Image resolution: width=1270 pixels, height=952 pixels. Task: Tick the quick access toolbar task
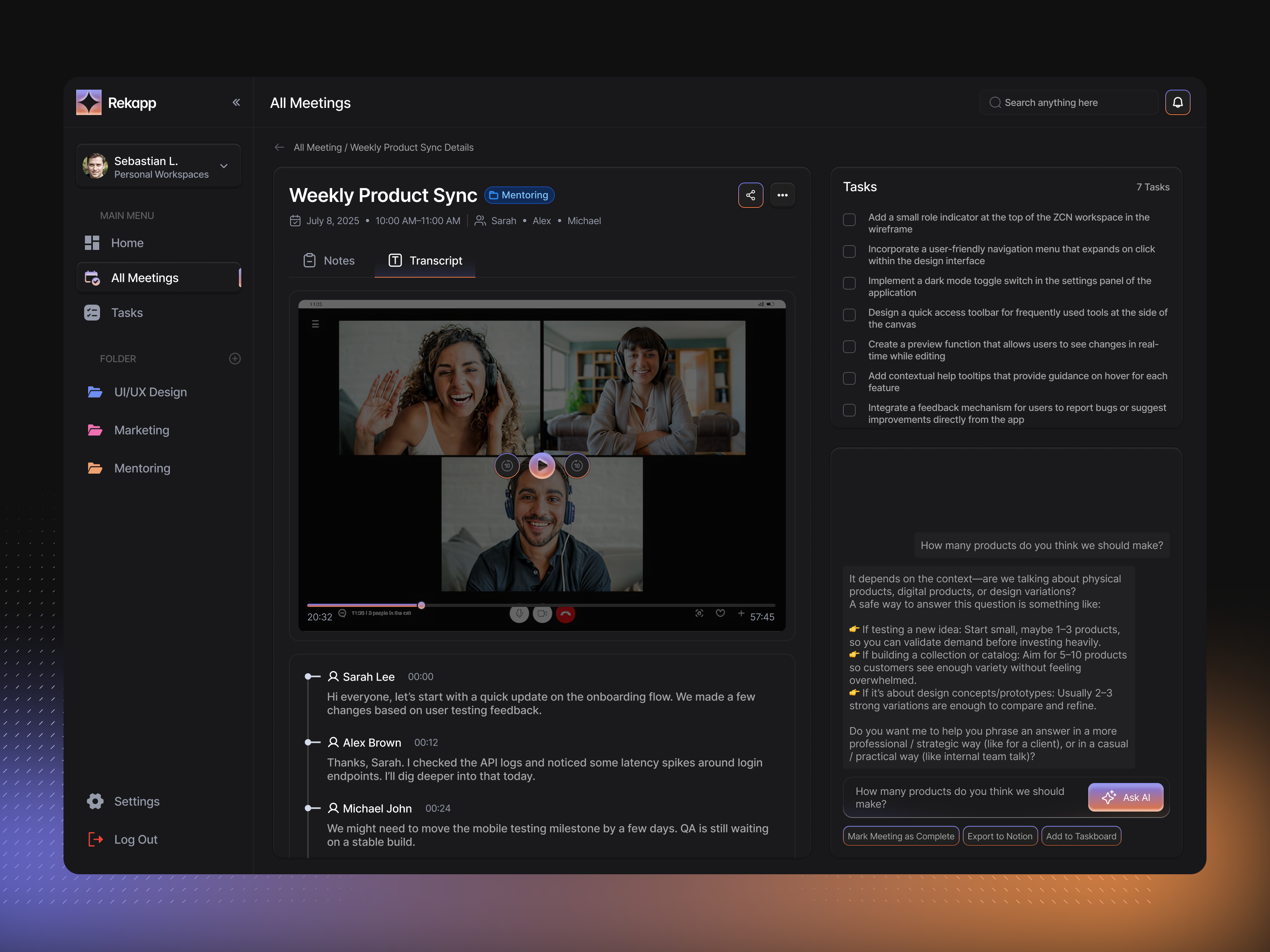tap(849, 315)
